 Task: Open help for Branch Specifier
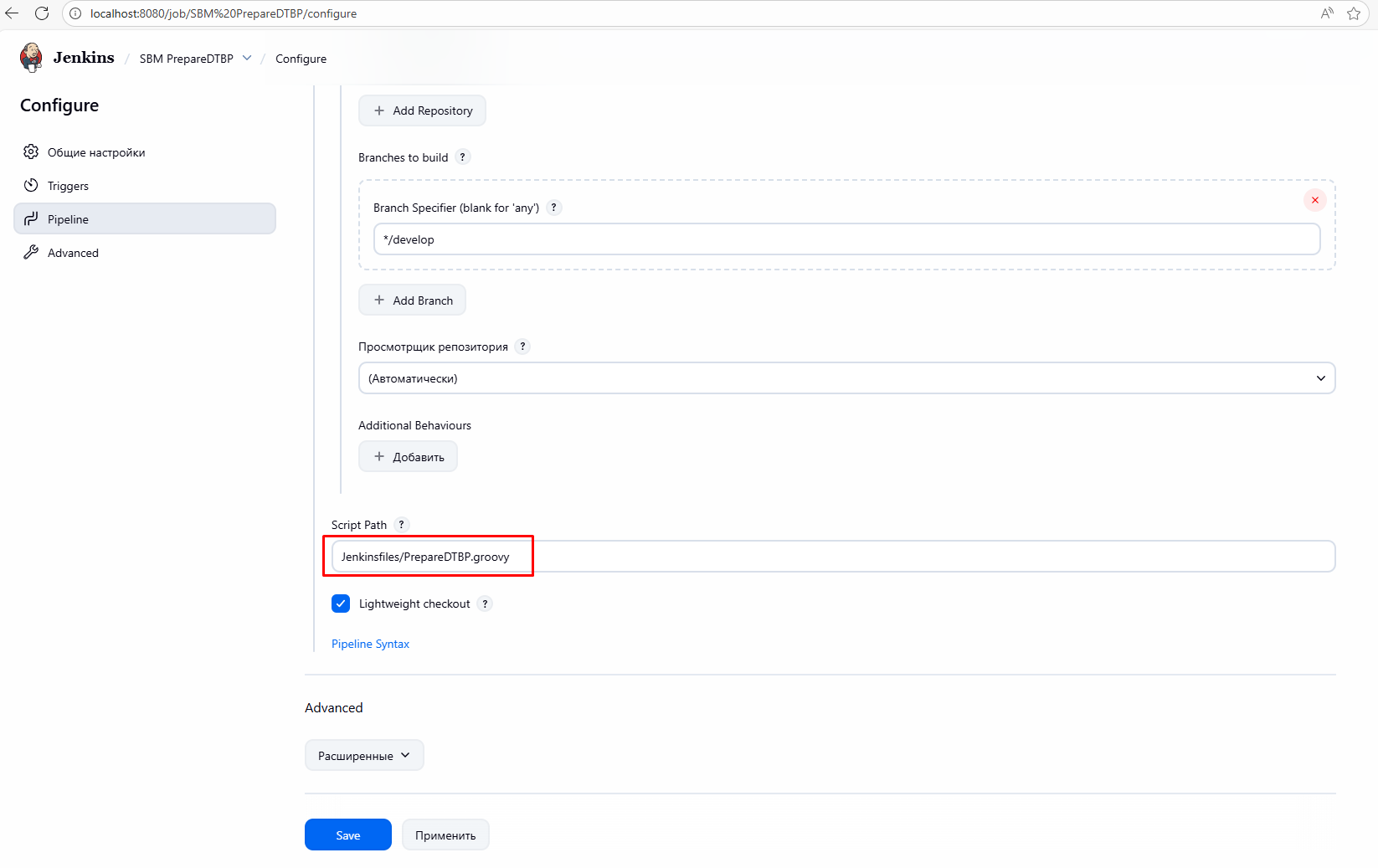(553, 208)
